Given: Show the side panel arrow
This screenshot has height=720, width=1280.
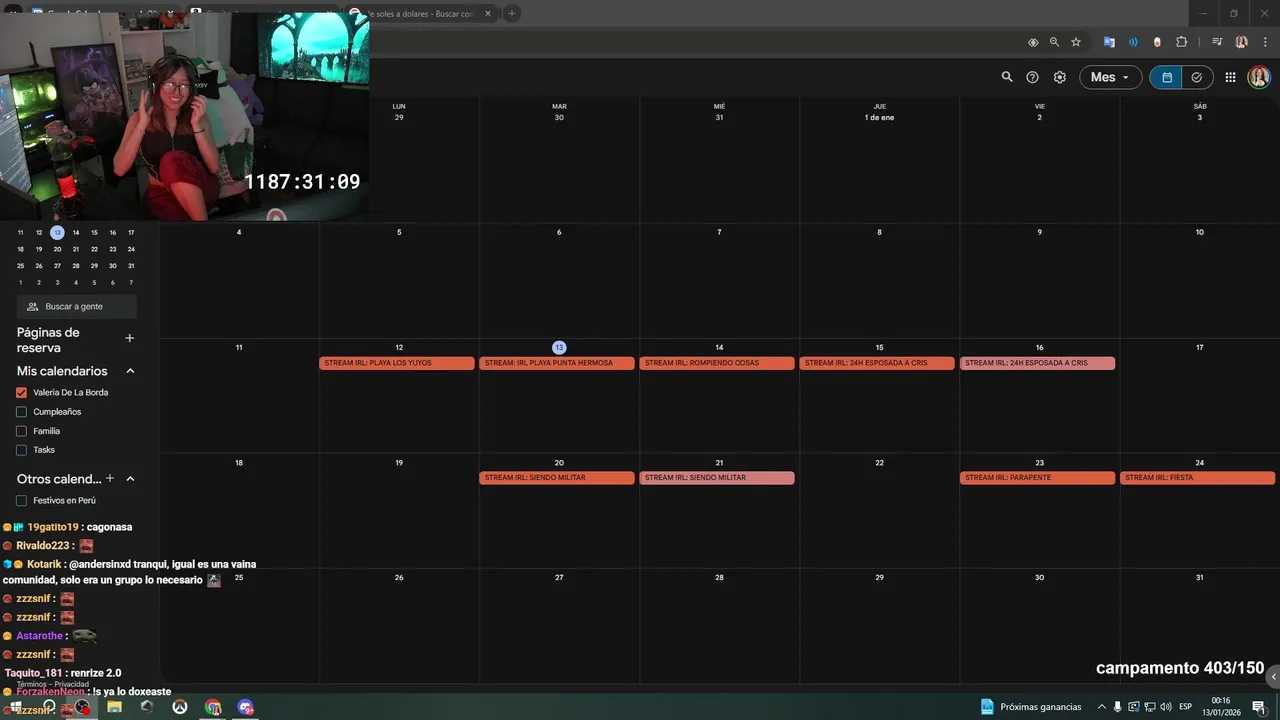Looking at the screenshot, I should (1272, 677).
